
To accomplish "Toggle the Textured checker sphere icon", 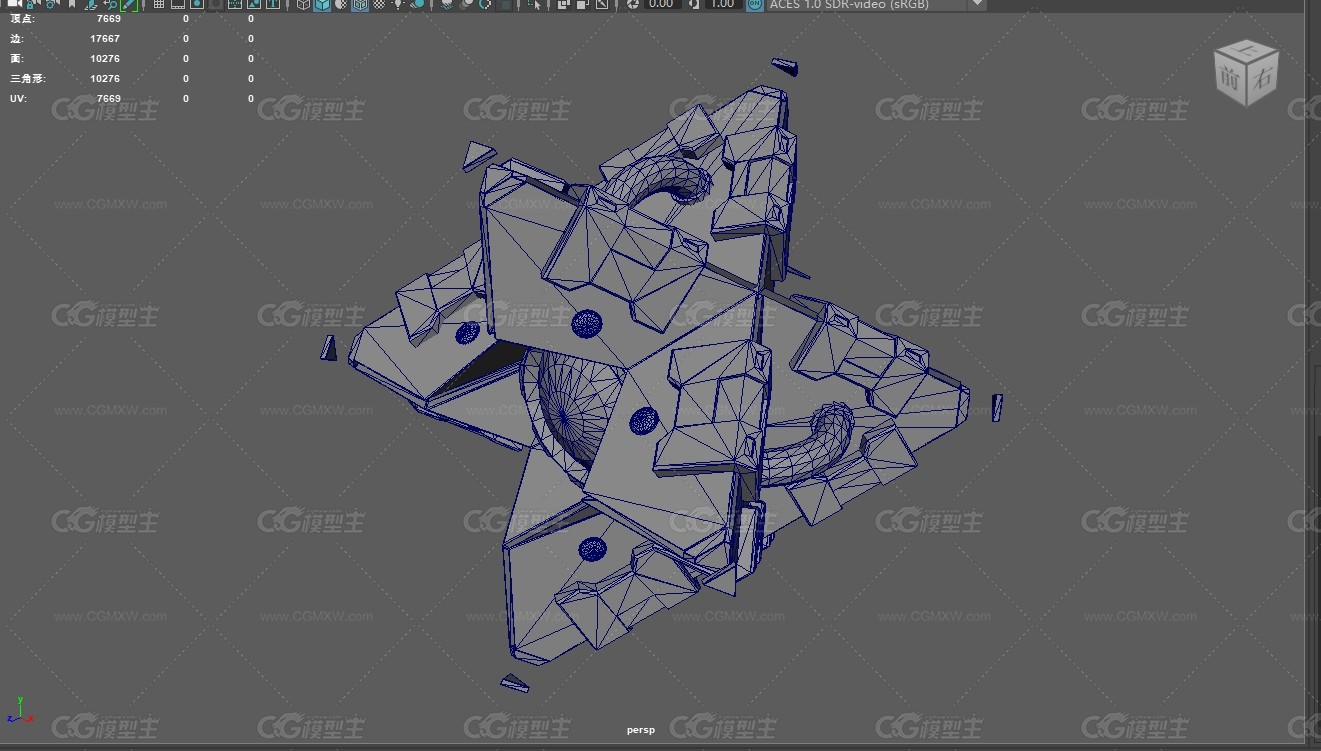I will tap(379, 4).
